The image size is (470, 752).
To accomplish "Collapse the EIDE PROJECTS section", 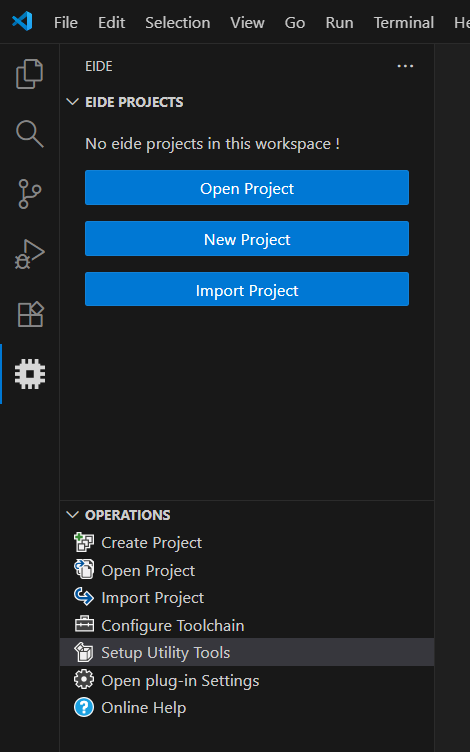I will 72,102.
